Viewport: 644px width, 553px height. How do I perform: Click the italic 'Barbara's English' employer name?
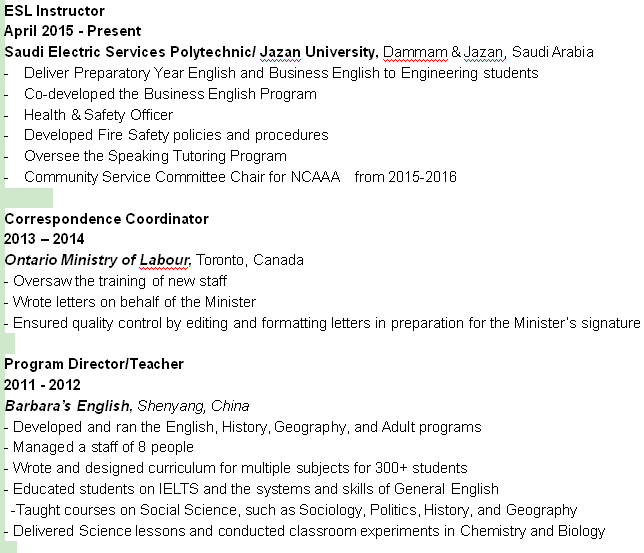[x=68, y=406]
